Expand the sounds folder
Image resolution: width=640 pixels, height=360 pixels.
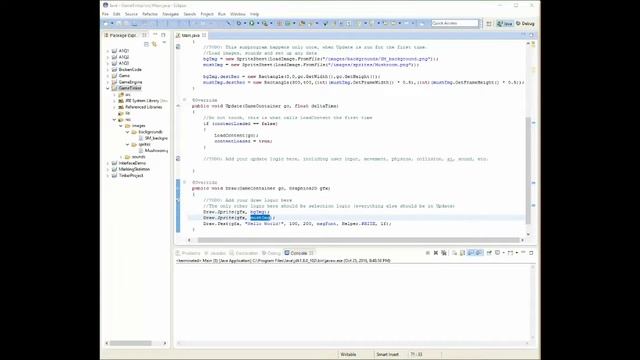(x=121, y=157)
